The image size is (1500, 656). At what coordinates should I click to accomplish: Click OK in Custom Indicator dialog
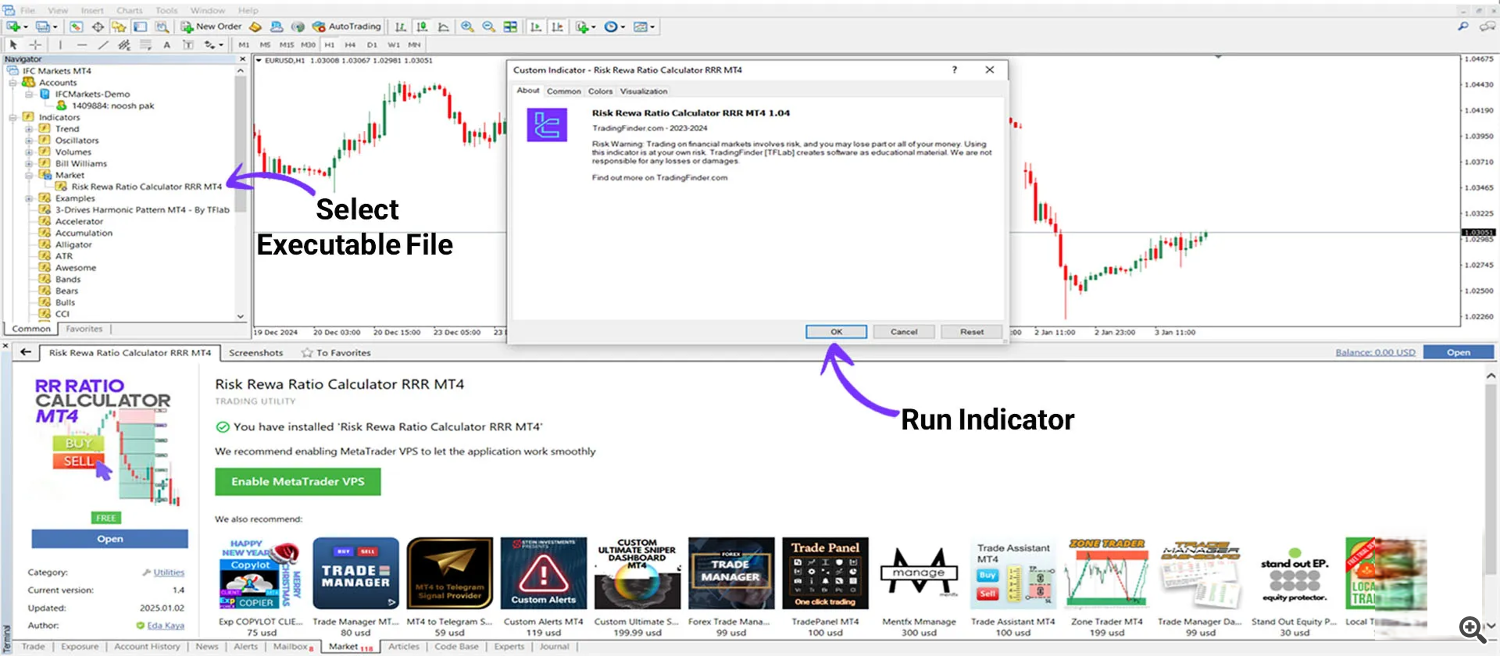click(836, 332)
